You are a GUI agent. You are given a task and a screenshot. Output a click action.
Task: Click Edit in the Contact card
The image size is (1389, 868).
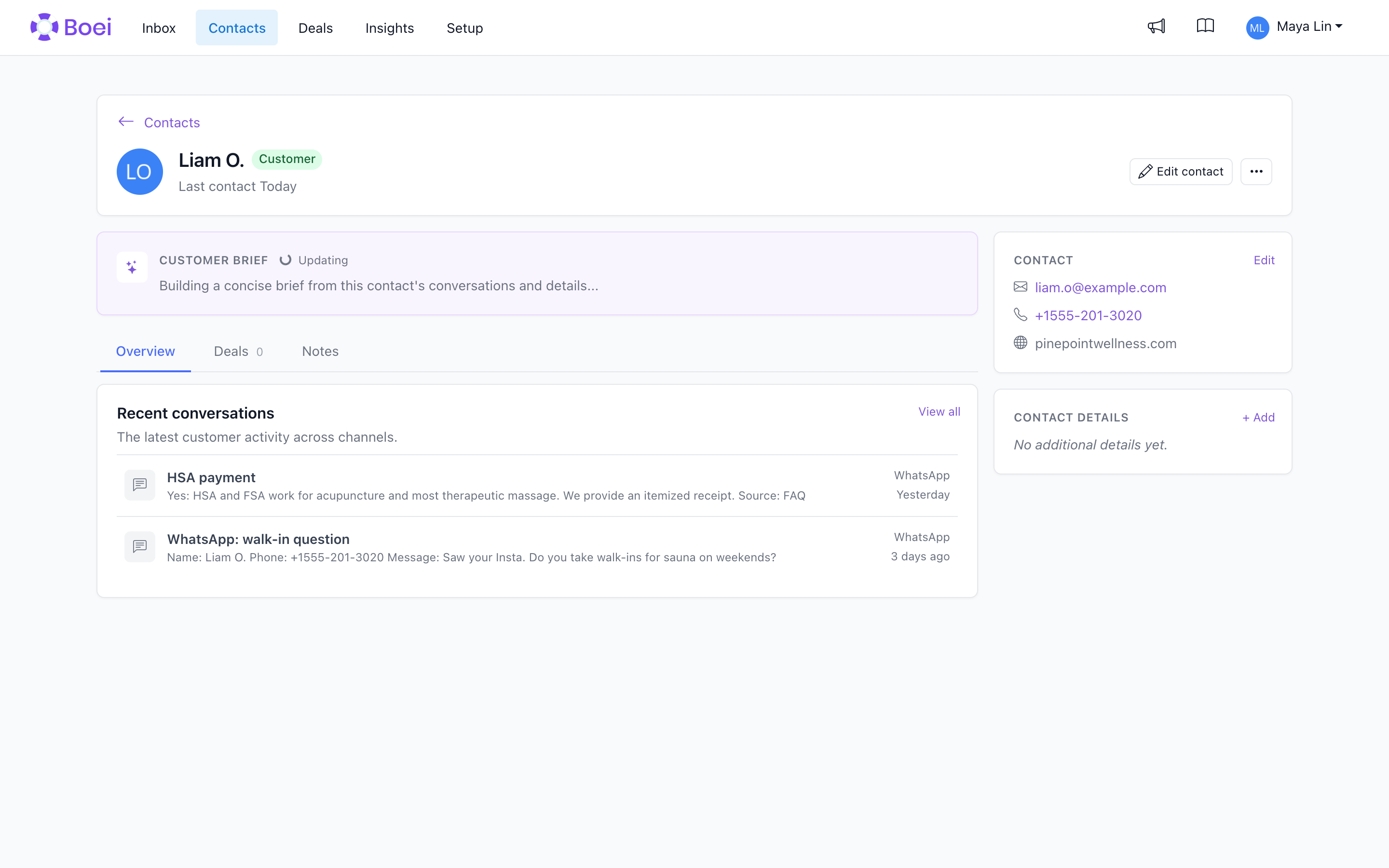pyautogui.click(x=1264, y=260)
